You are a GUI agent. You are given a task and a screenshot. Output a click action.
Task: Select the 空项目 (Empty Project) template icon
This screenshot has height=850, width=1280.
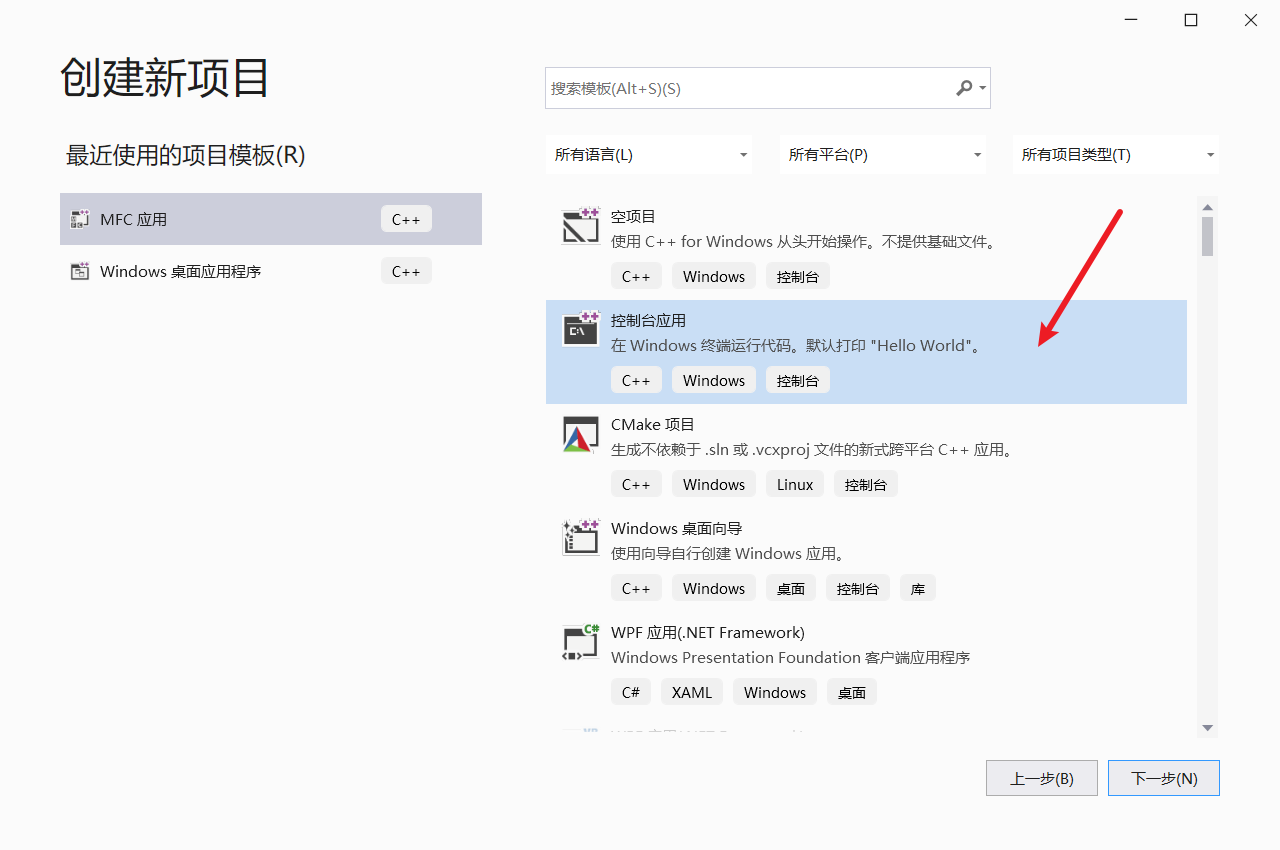coord(580,225)
